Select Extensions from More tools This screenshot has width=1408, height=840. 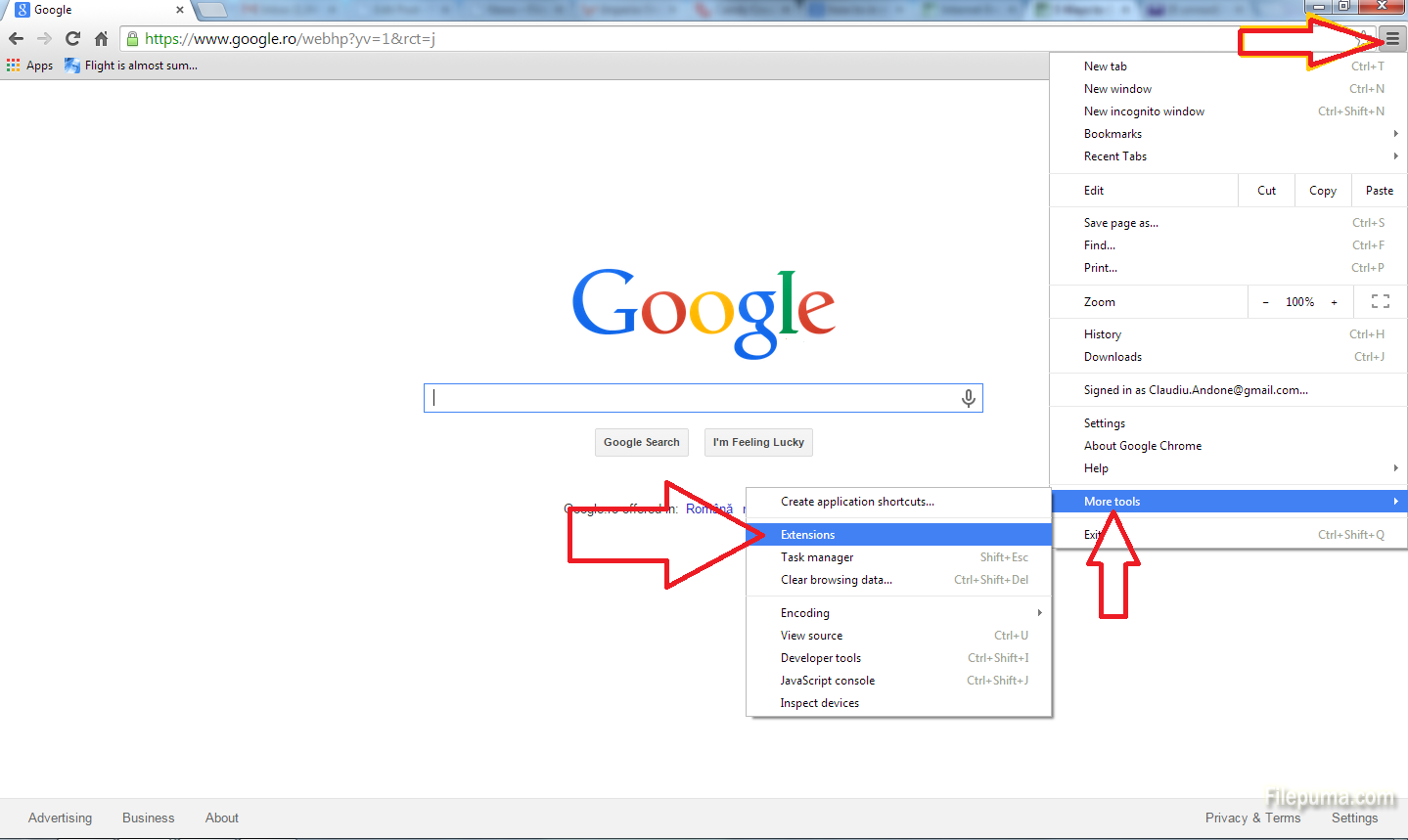[x=808, y=535]
